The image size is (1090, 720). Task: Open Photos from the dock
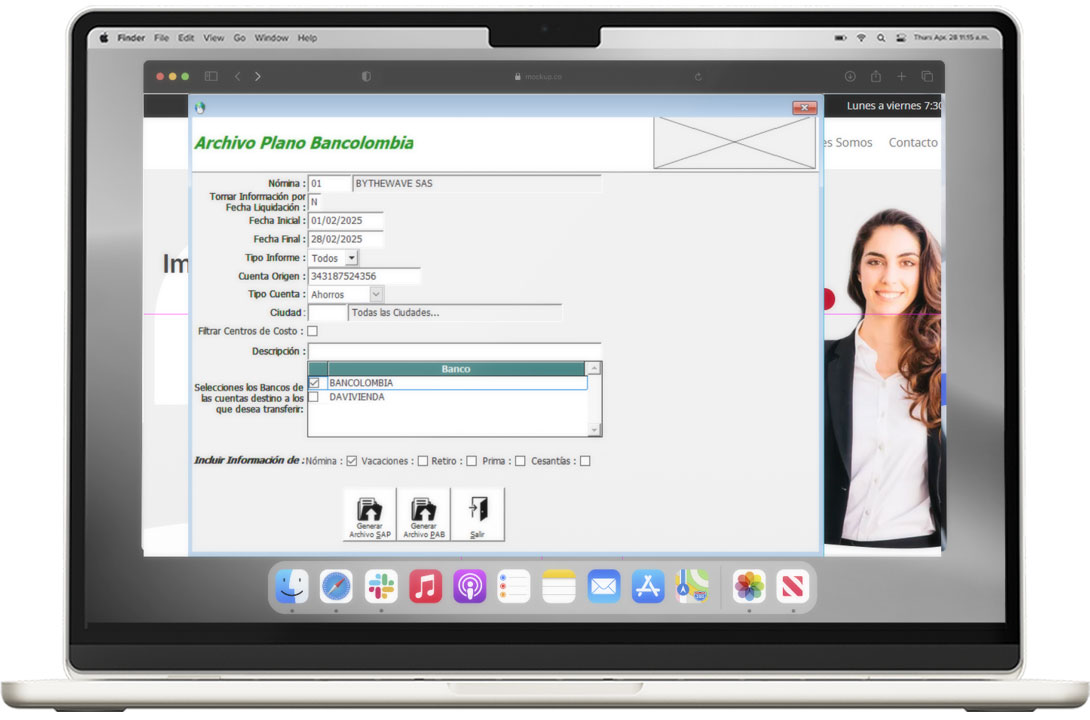749,587
